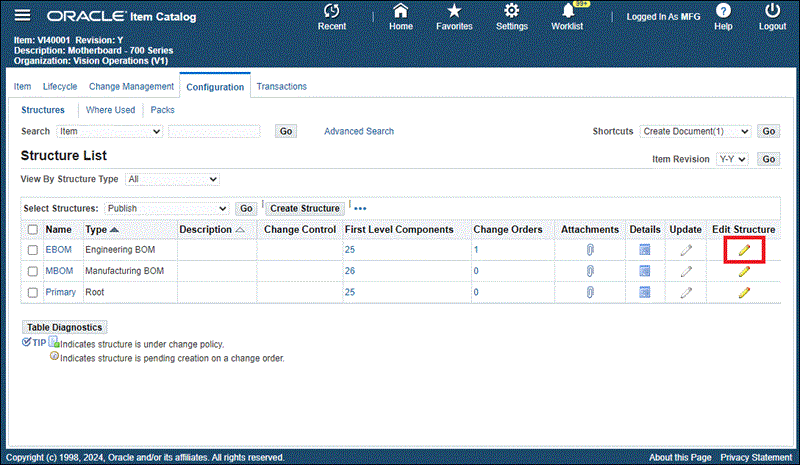The image size is (800, 465).
Task: Click Go next to search field
Action: 286,132
